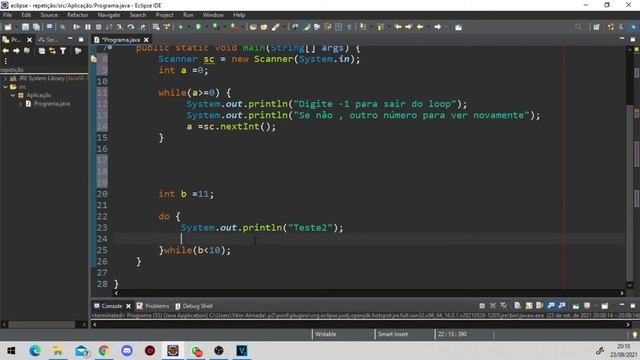Image resolution: width=640 pixels, height=360 pixels.
Task: Click the Step Return debug icon
Action: tap(142, 27)
